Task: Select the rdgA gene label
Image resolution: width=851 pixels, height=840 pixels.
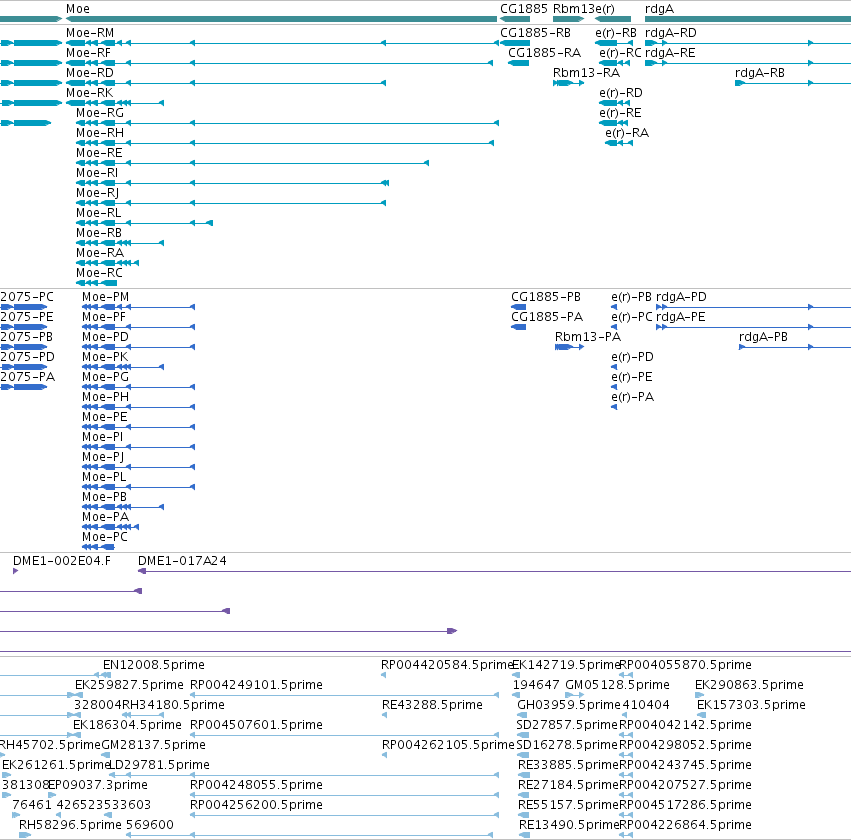Action: point(659,9)
